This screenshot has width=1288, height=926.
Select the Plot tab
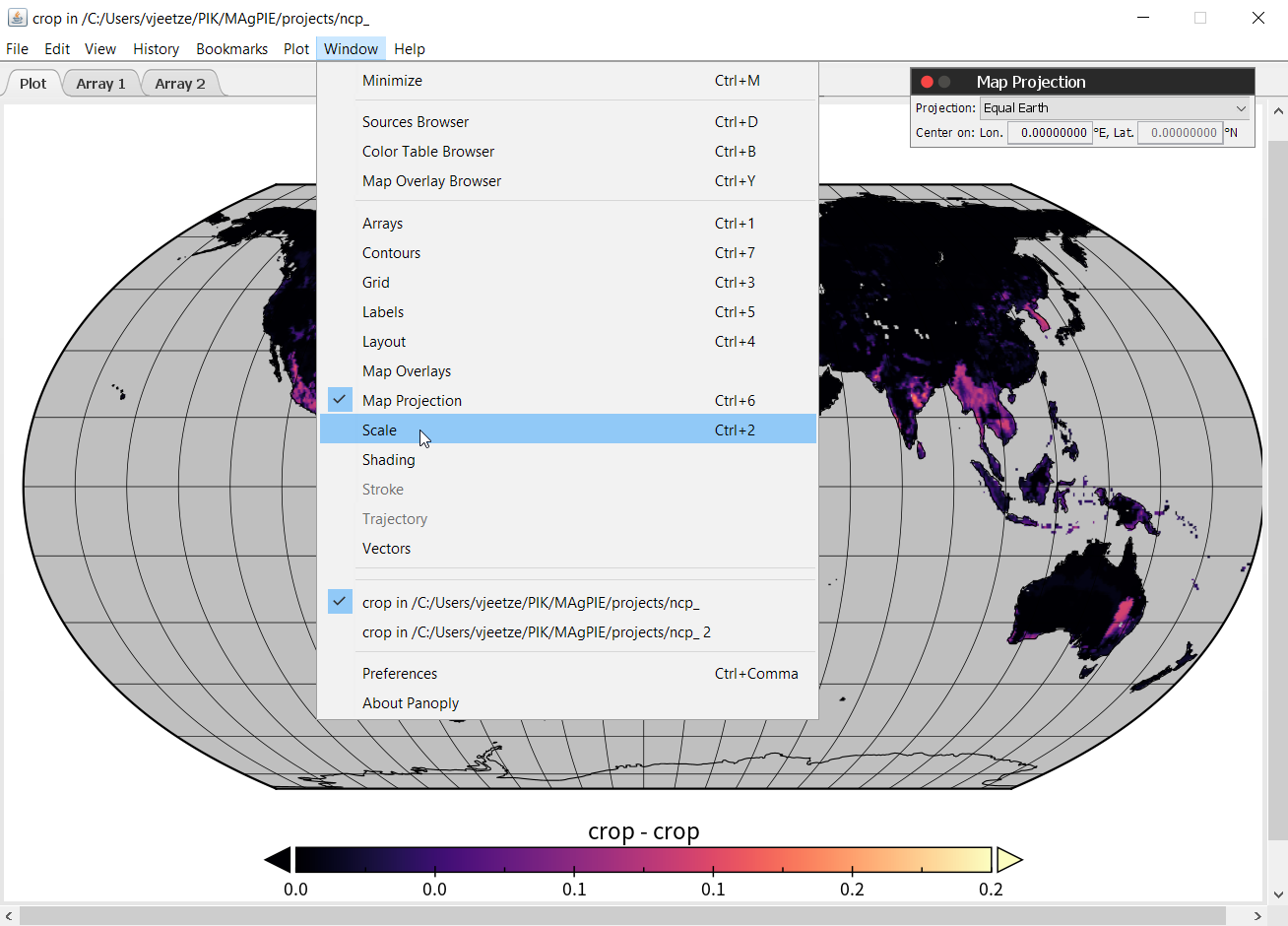[33, 84]
